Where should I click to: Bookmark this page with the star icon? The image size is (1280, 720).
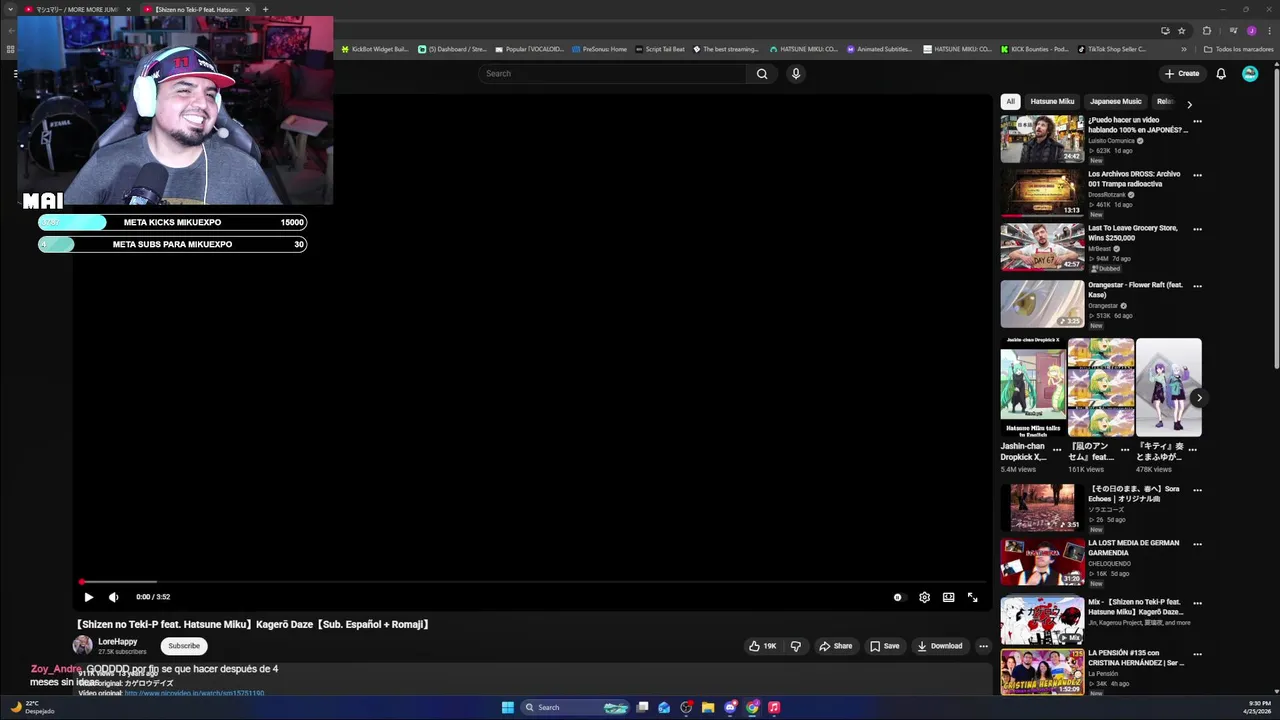(x=1181, y=30)
